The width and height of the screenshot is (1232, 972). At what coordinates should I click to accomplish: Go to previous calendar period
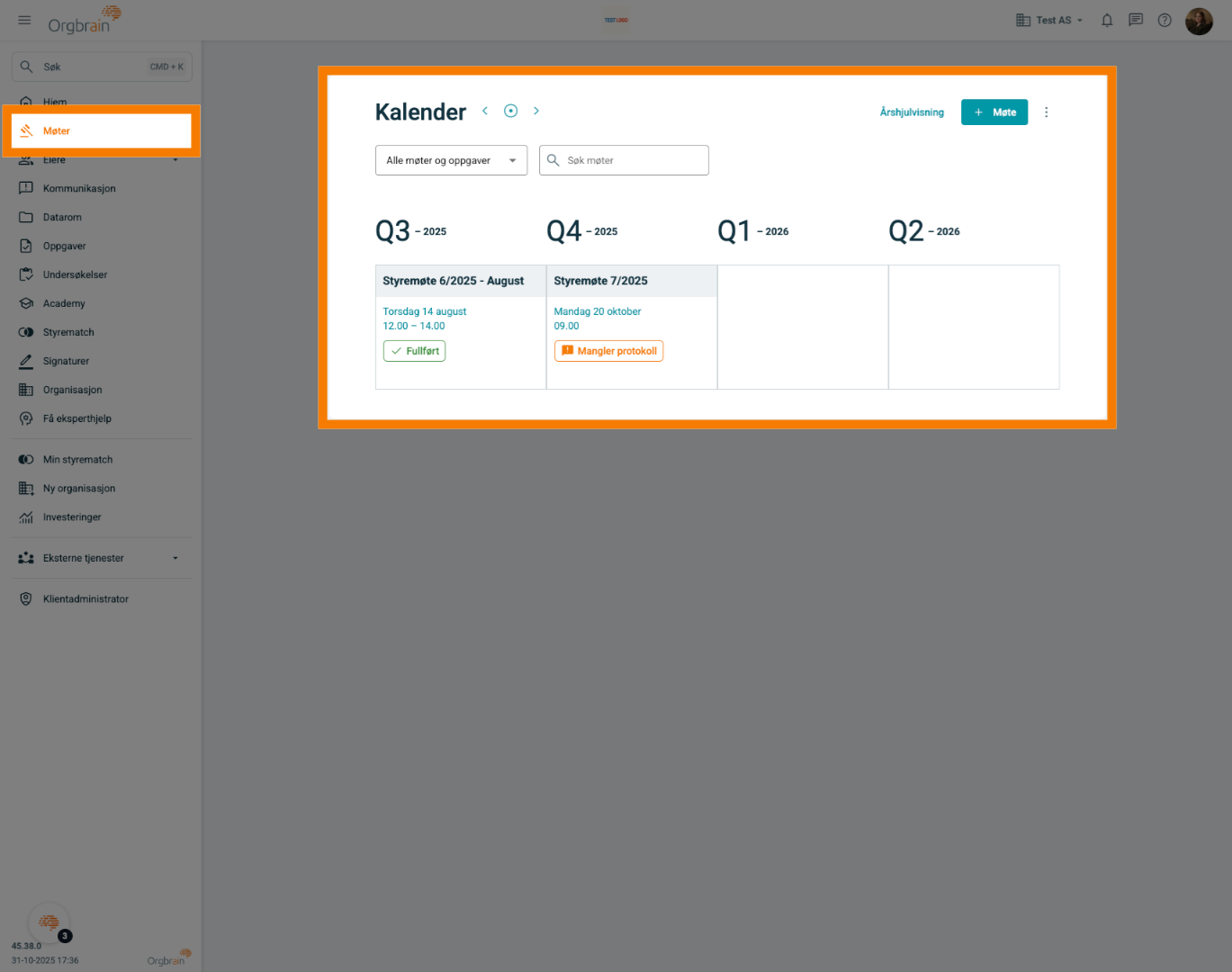(485, 111)
